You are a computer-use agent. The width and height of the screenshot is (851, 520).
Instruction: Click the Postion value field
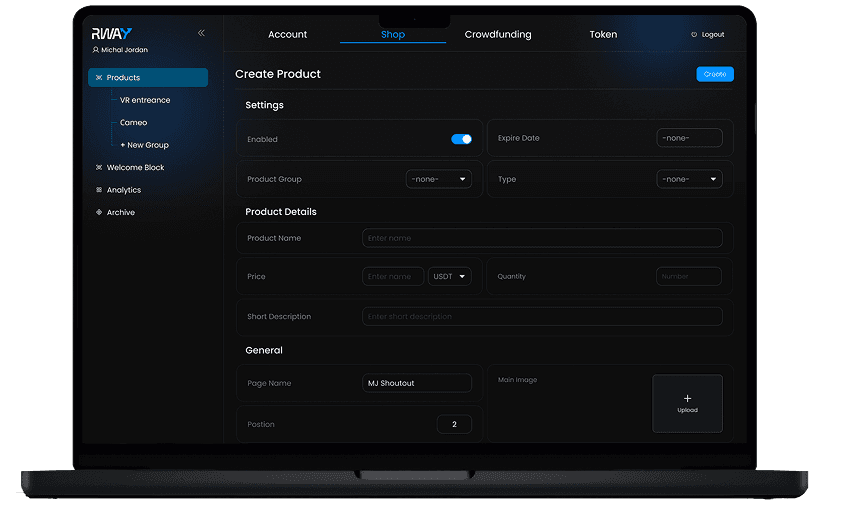point(454,424)
